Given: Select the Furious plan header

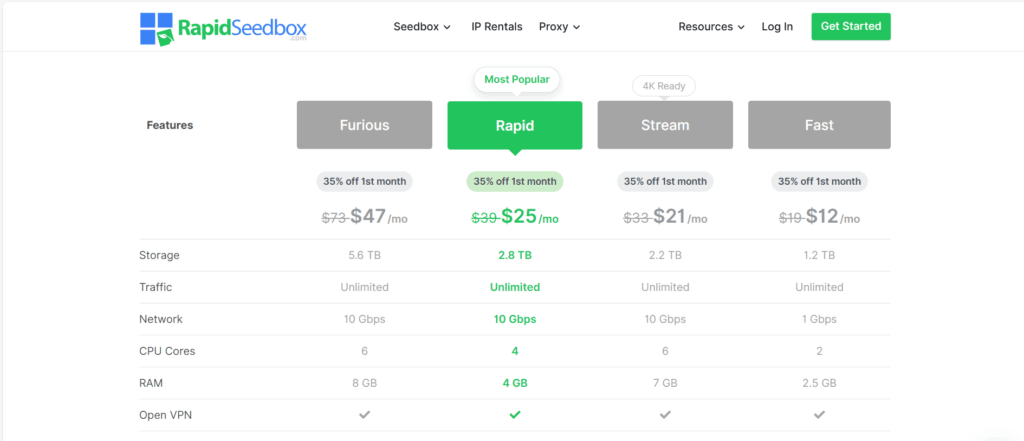Looking at the screenshot, I should point(364,125).
